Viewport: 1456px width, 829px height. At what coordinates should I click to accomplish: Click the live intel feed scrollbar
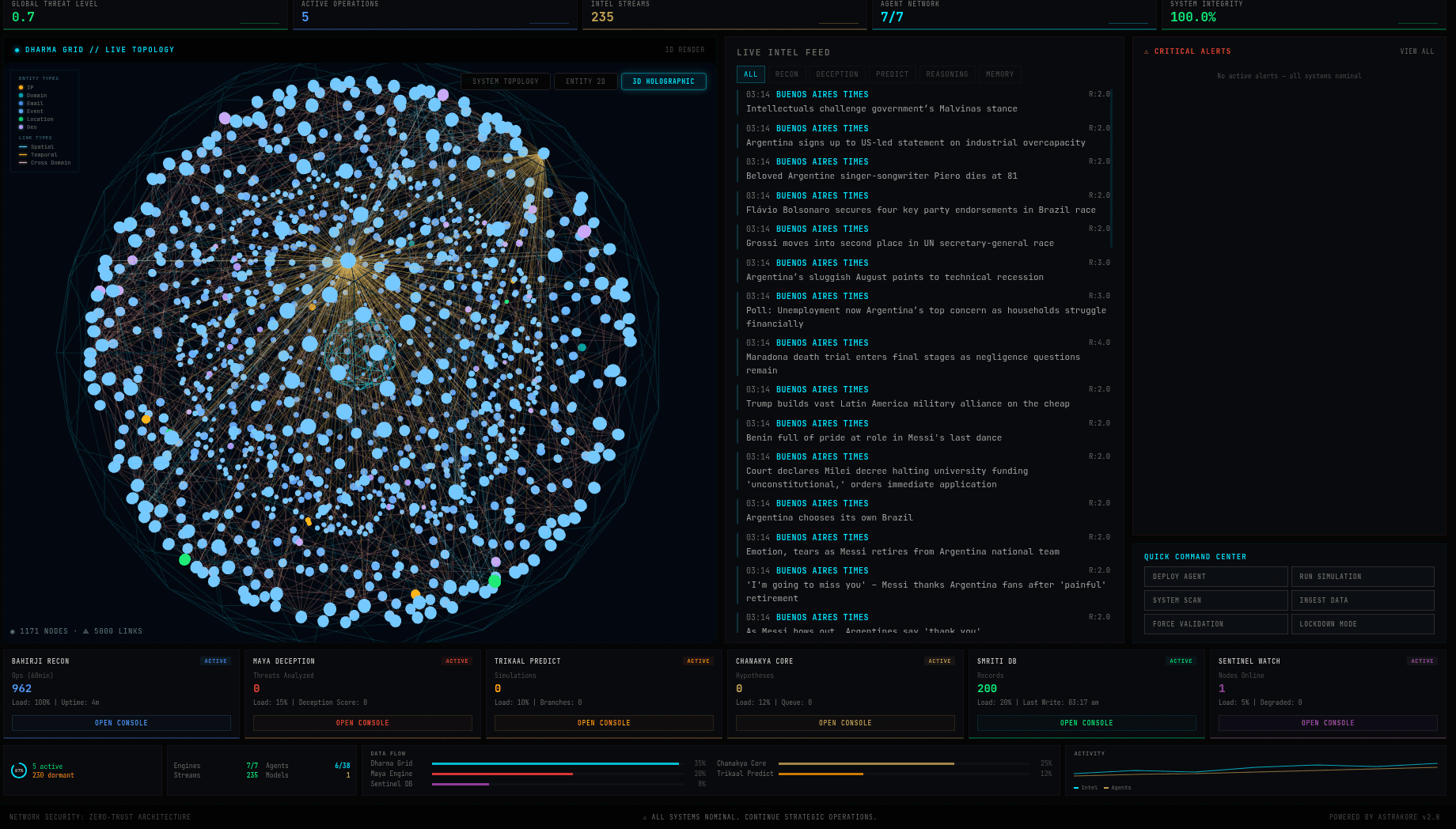[x=1111, y=168]
